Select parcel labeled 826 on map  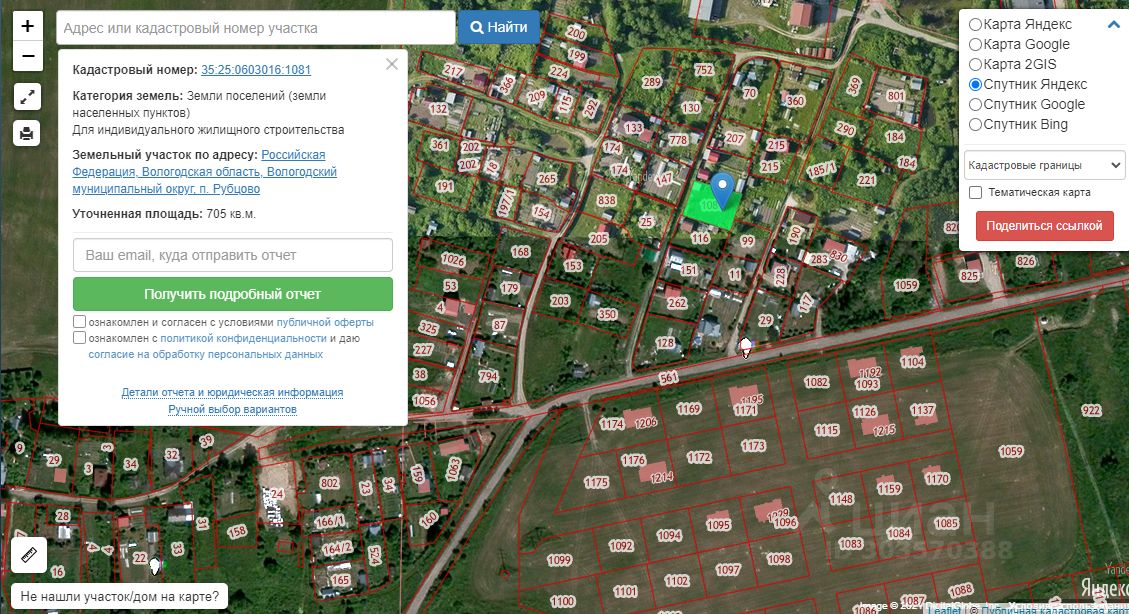click(x=1026, y=261)
